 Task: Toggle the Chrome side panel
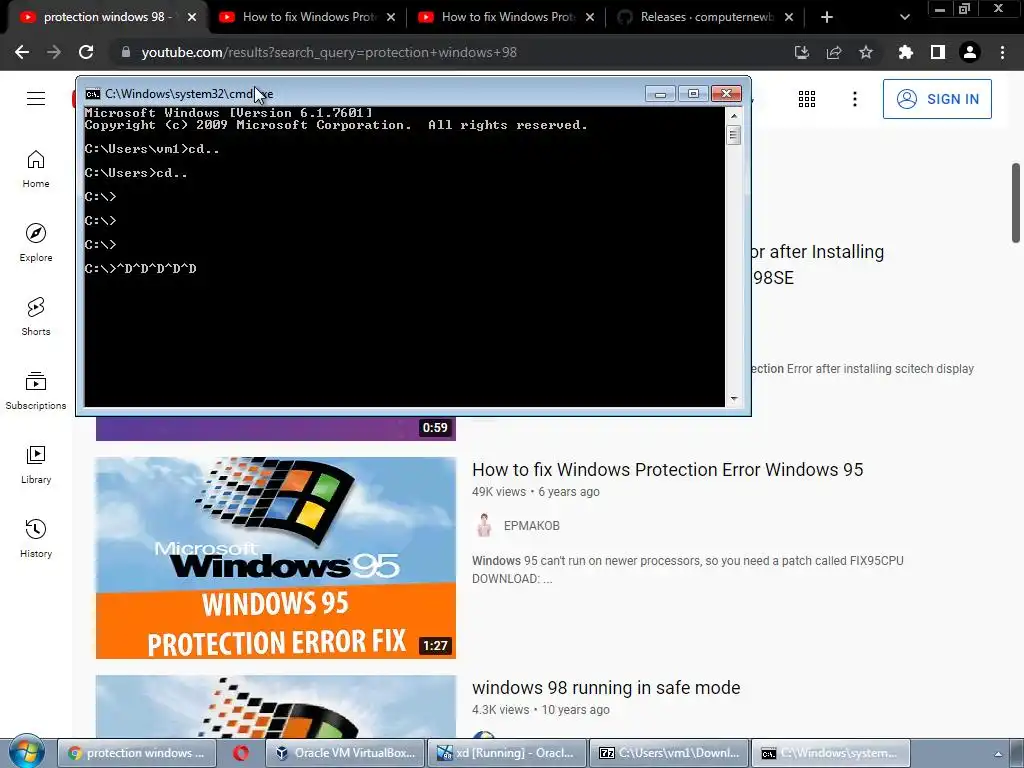pos(937,52)
